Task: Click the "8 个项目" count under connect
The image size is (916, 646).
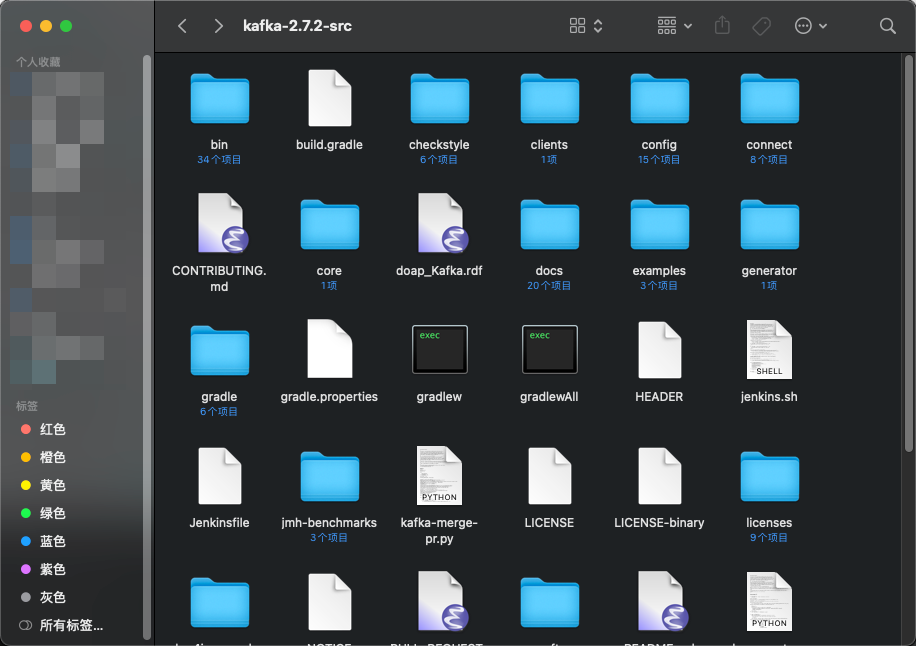Action: [x=769, y=159]
